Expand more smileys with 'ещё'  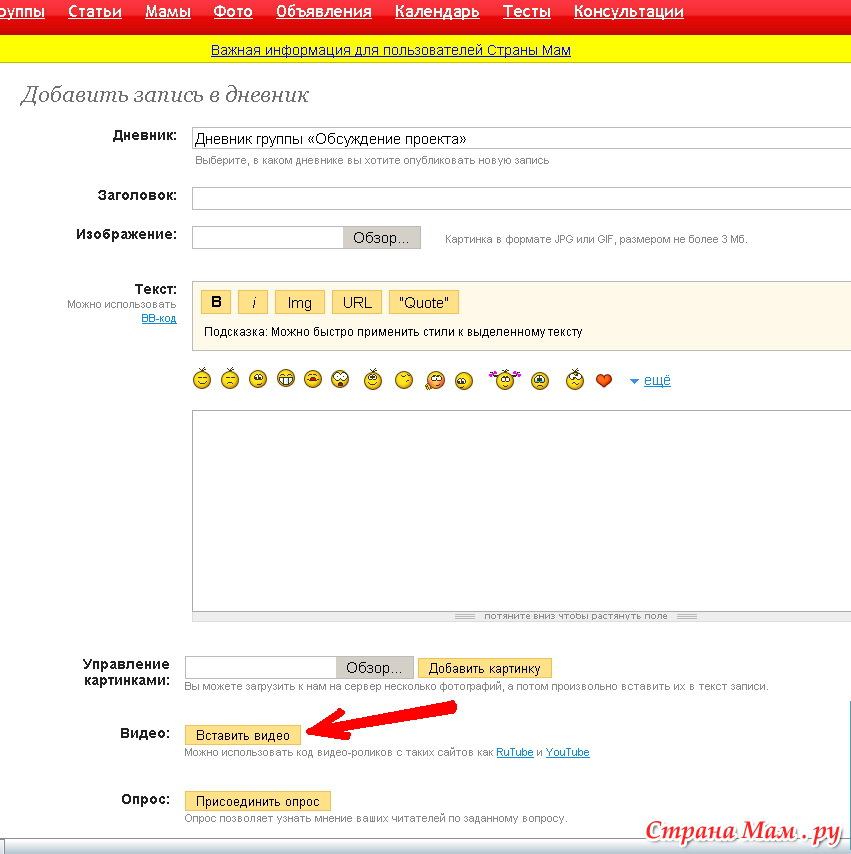coord(656,380)
